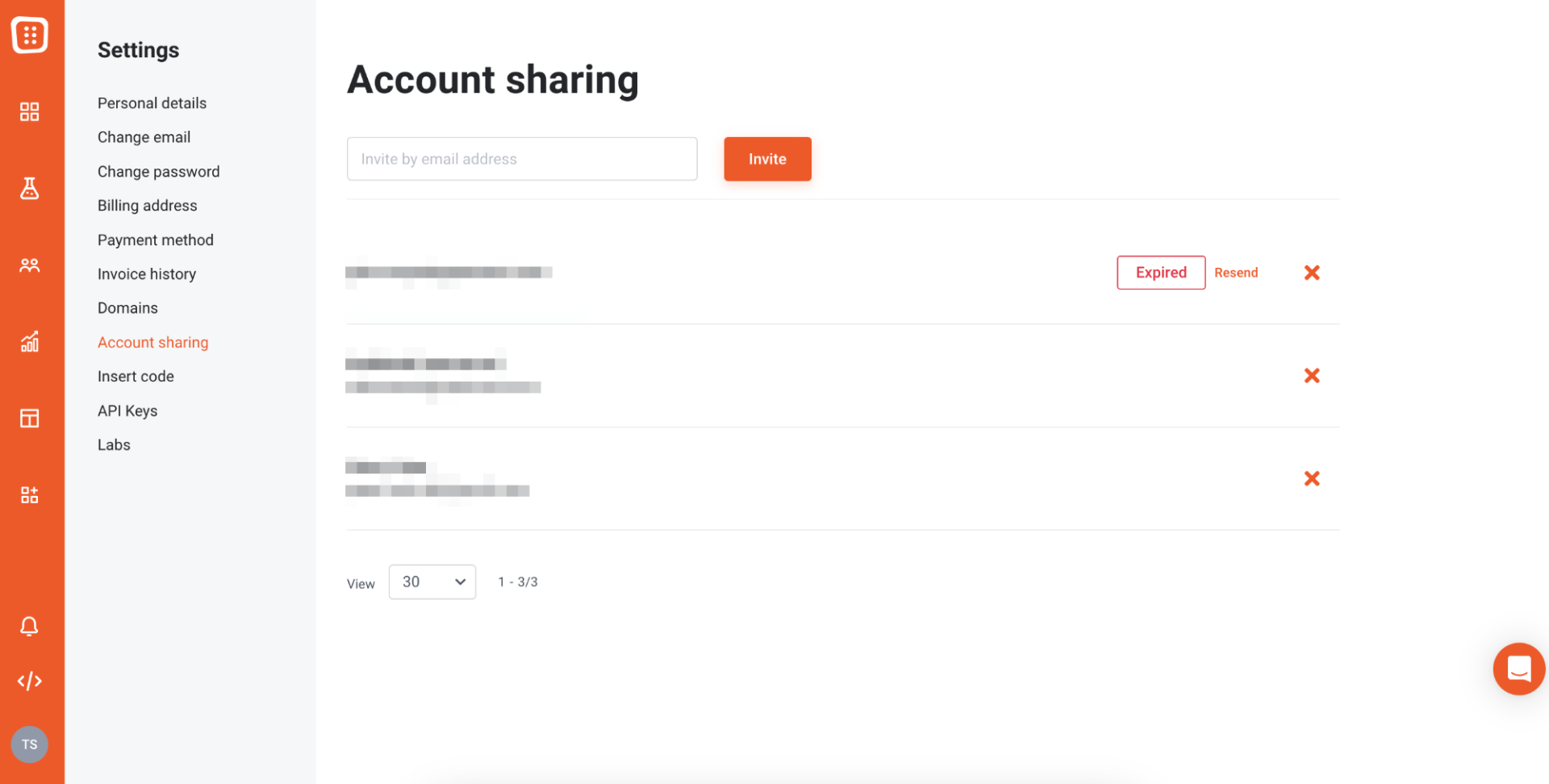Select Payment method in settings menu
The height and width of the screenshot is (784, 1549).
click(x=156, y=240)
